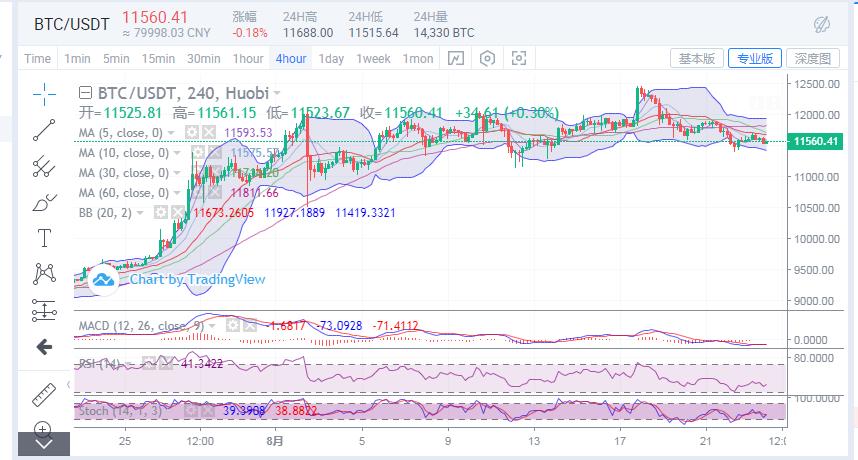Select the ruler measure tool
858x460 pixels.
(x=44, y=393)
